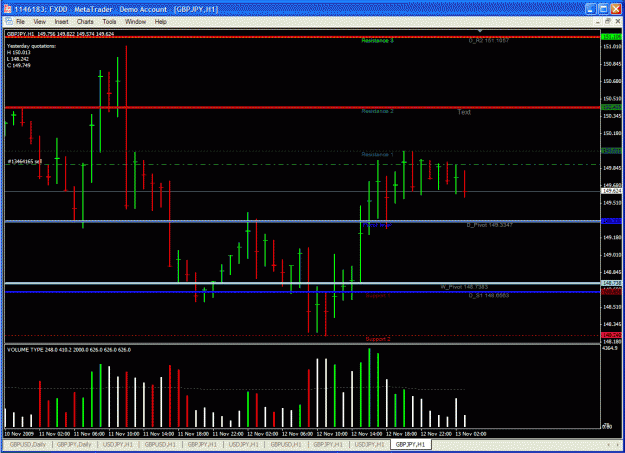625x453 pixels.
Task: Open the View menu
Action: [x=39, y=22]
